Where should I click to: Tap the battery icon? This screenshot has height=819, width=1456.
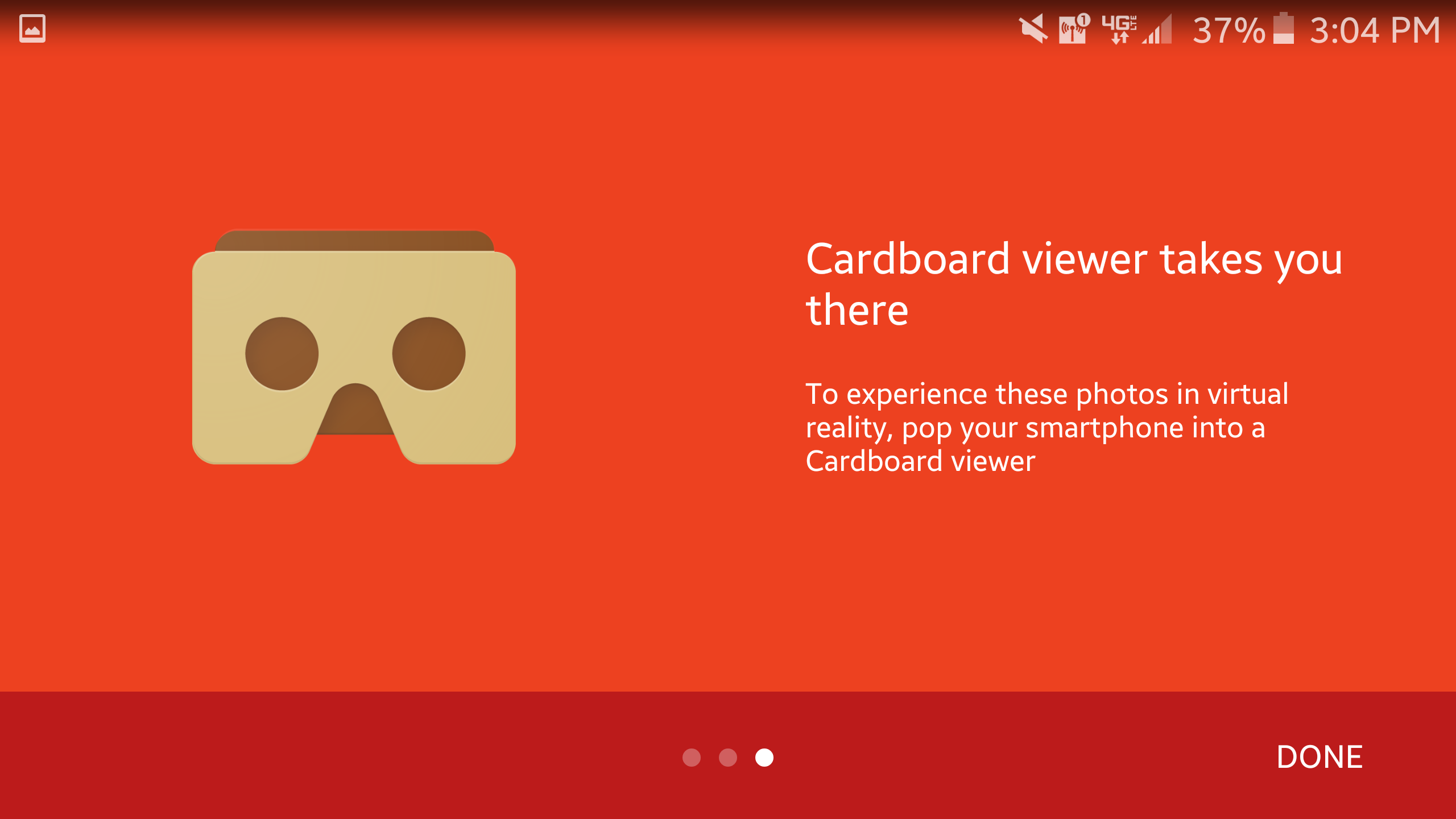click(x=1283, y=28)
